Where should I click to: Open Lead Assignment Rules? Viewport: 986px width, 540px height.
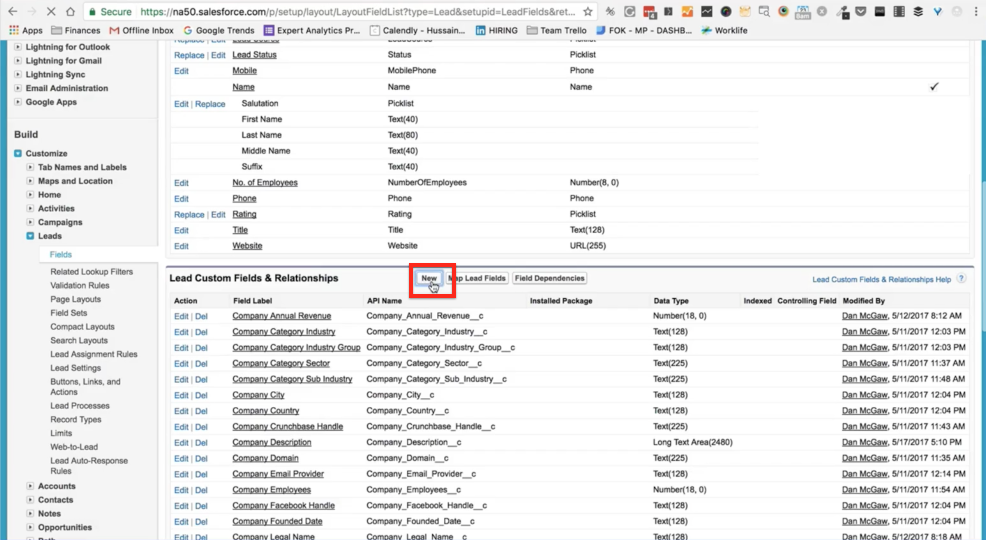tap(94, 354)
